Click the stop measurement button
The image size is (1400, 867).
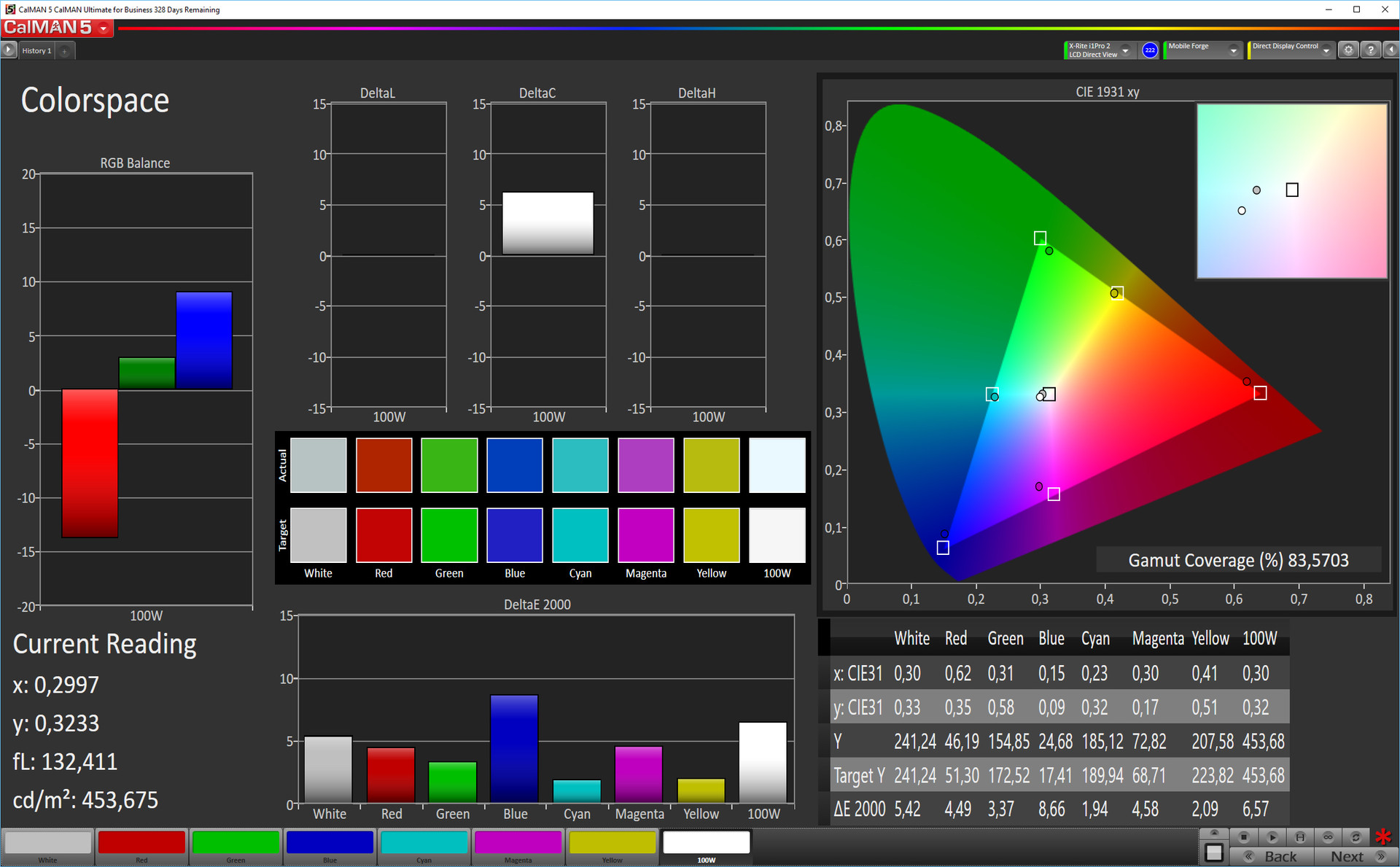point(1244,837)
